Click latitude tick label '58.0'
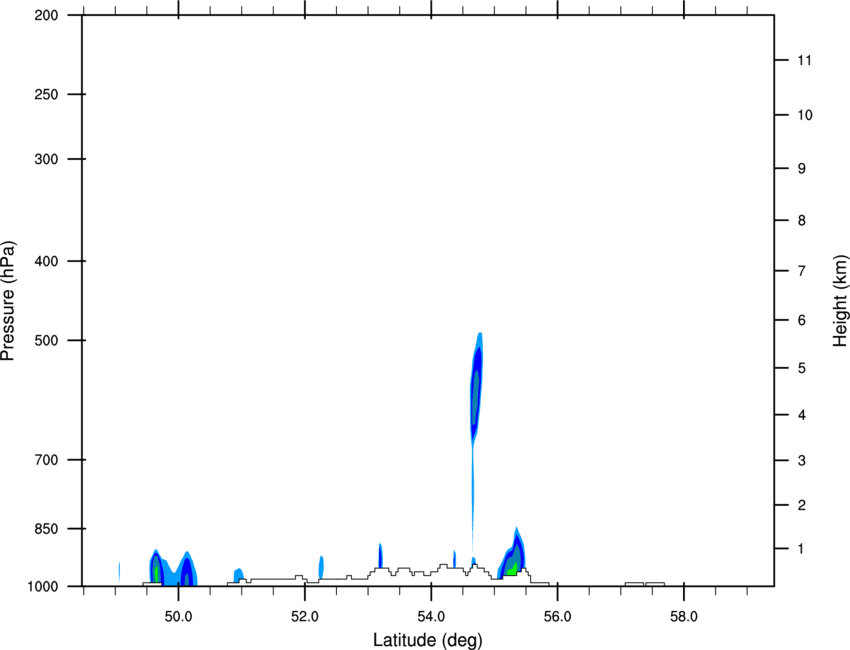The image size is (850, 650). [x=684, y=617]
